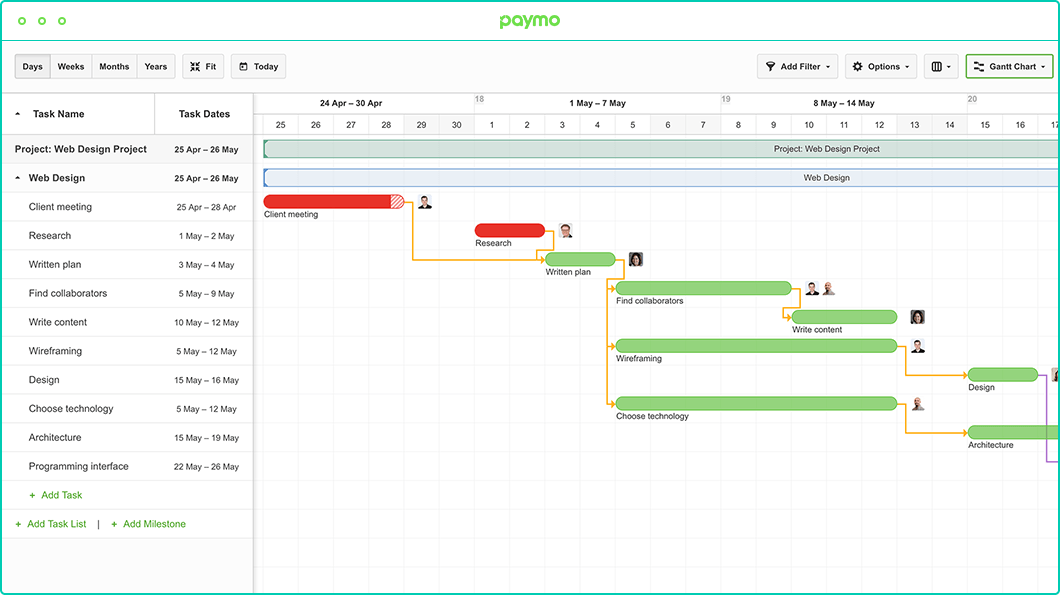Viewport: 1060px width, 595px height.
Task: Select the Write content task row
Action: (128, 323)
